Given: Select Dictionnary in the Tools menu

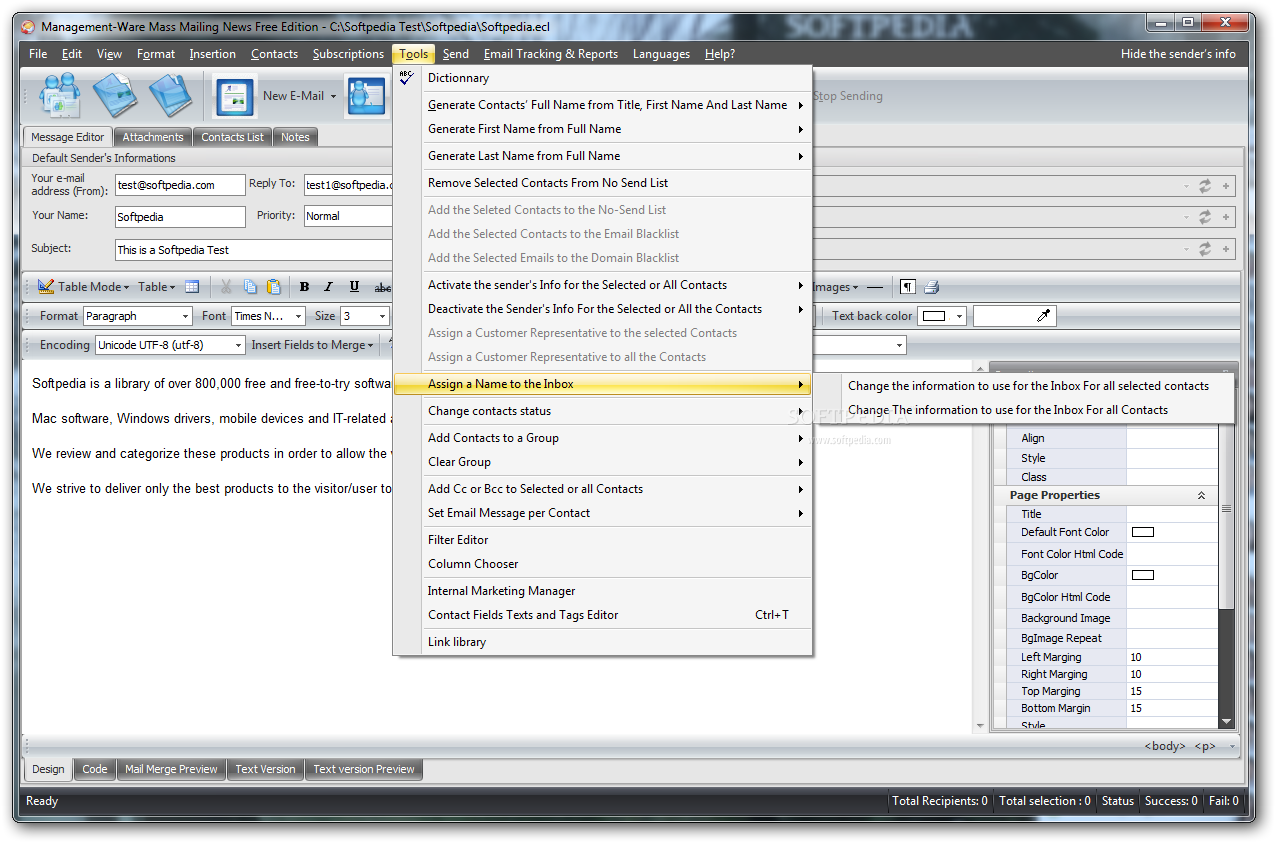Looking at the screenshot, I should point(458,78).
